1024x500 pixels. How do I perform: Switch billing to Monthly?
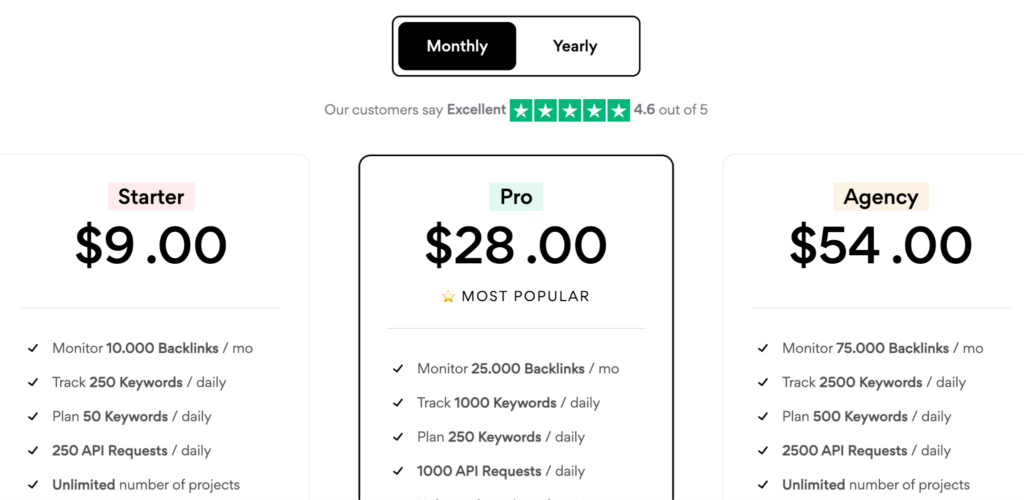(457, 46)
